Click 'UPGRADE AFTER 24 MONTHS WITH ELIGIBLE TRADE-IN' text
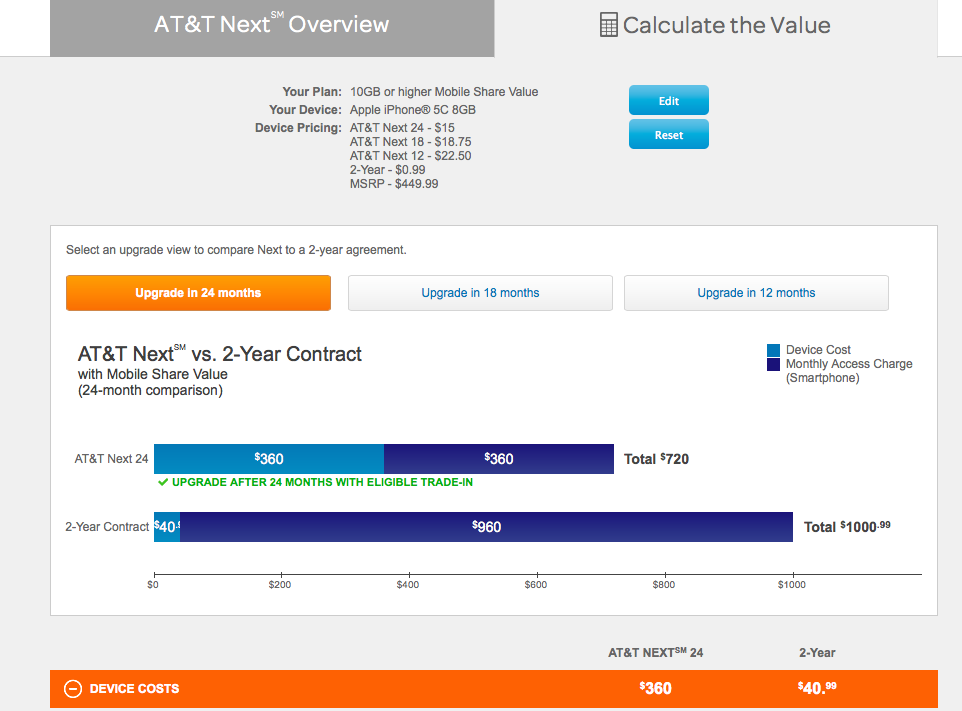 322,482
